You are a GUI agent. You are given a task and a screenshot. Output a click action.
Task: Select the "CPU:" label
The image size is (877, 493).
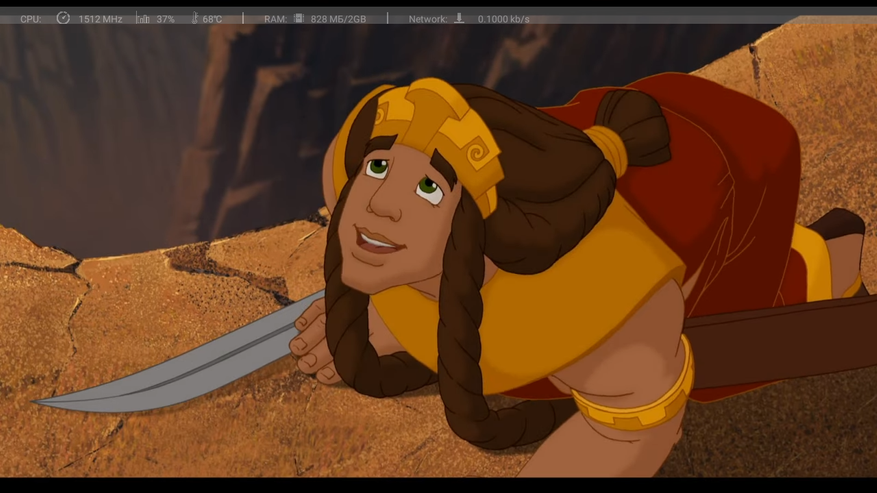[x=31, y=19]
